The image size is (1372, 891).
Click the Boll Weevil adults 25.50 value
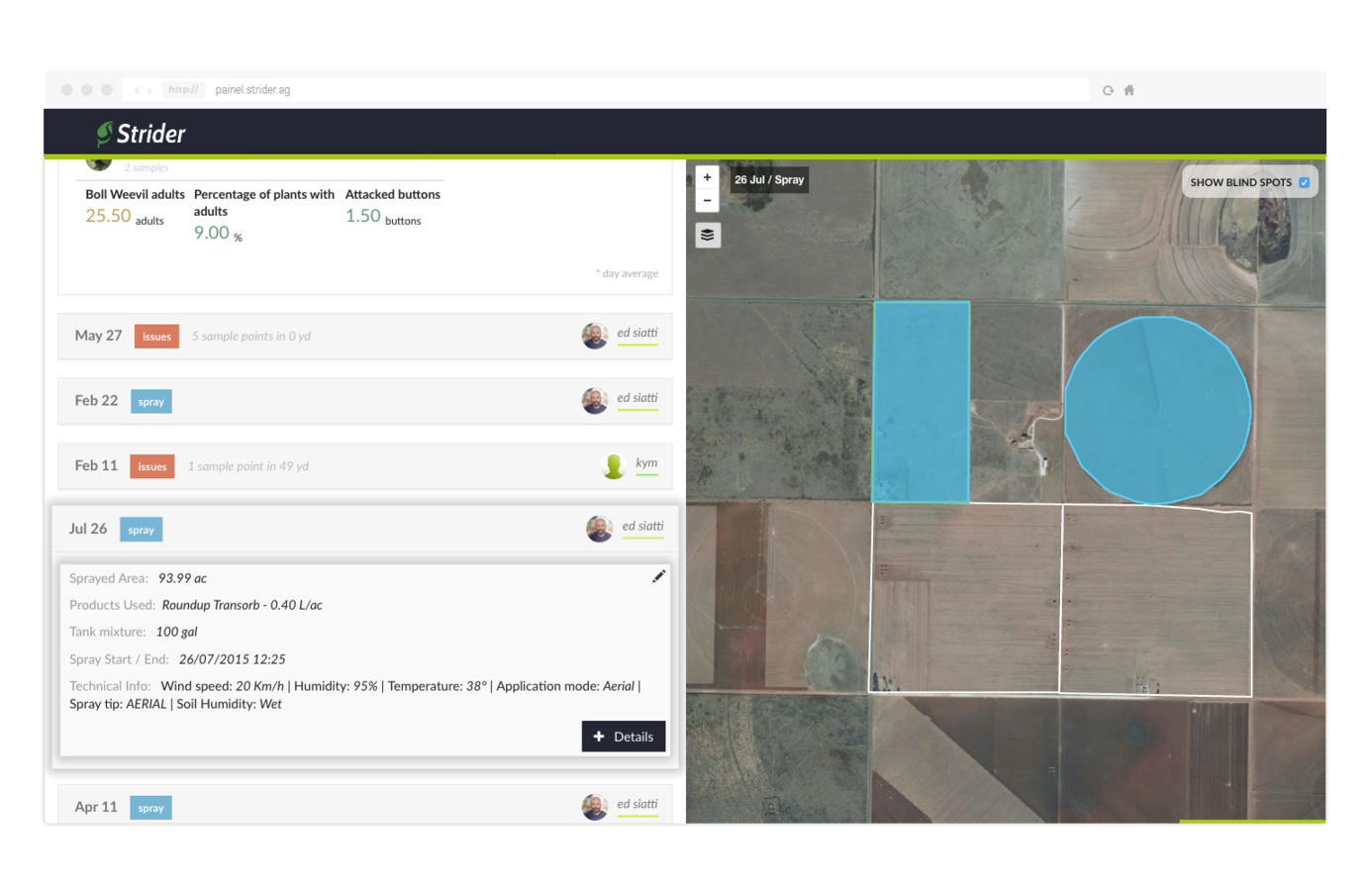coord(108,216)
